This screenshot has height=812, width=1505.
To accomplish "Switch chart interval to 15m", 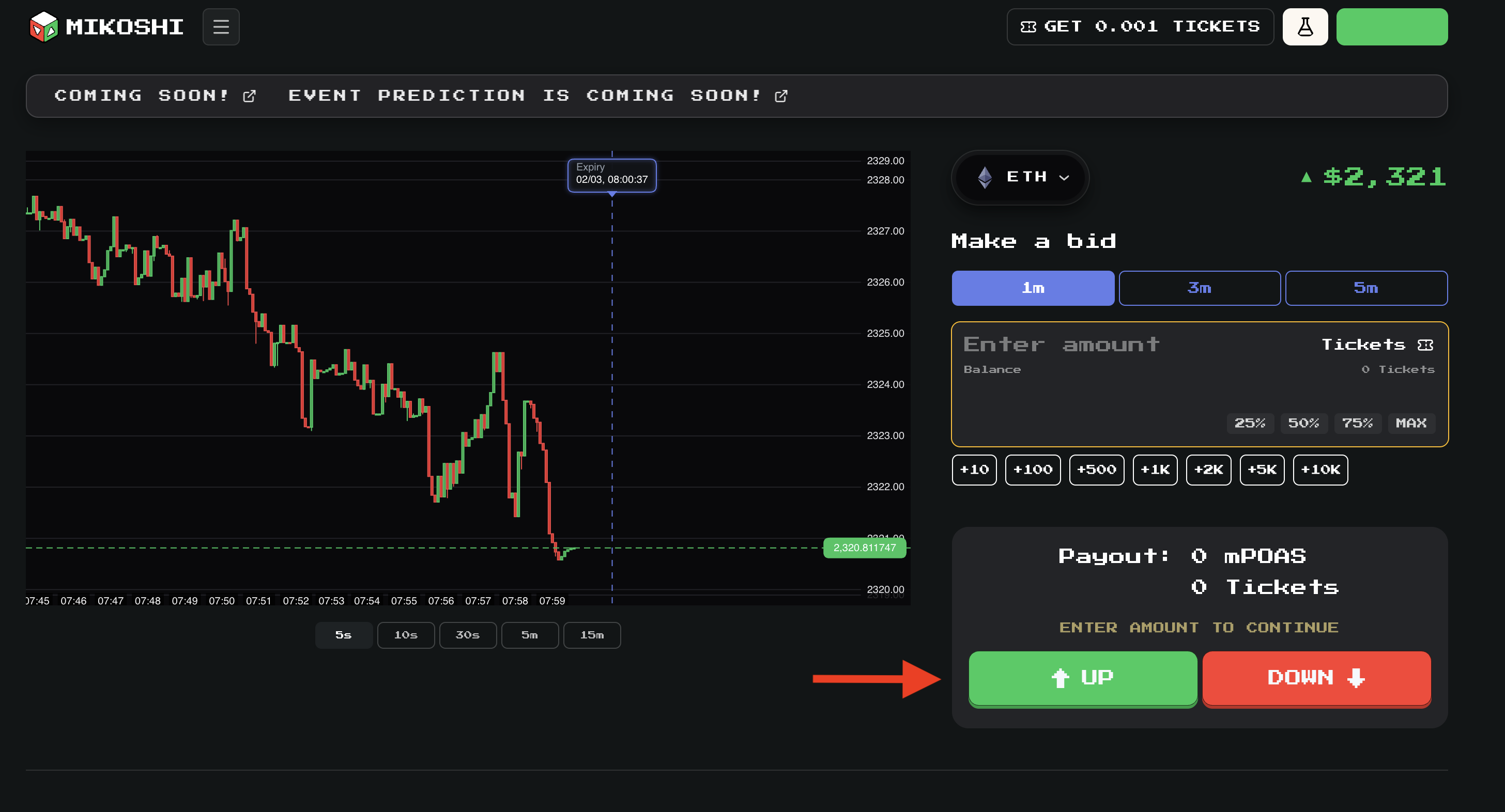I will pyautogui.click(x=591, y=634).
